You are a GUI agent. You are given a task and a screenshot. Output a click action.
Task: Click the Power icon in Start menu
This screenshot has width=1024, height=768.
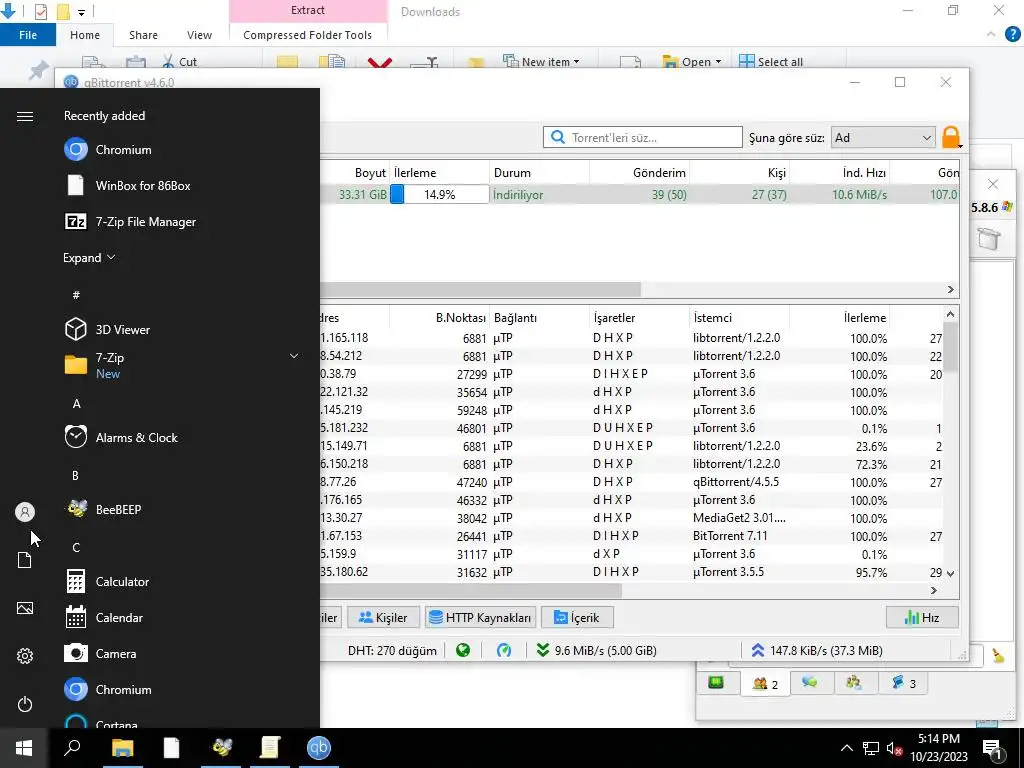(x=25, y=704)
